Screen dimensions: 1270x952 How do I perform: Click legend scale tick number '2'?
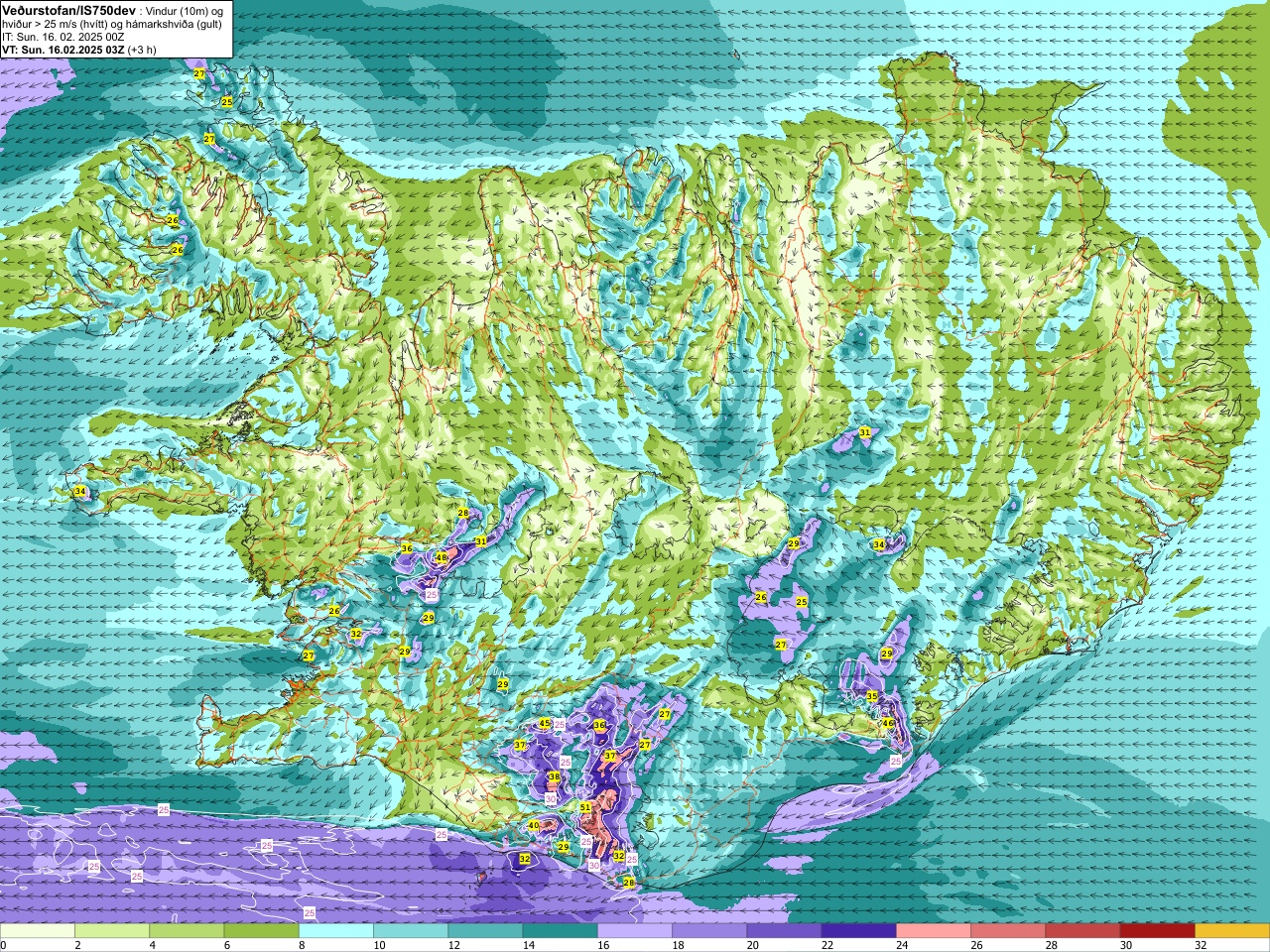point(76,945)
